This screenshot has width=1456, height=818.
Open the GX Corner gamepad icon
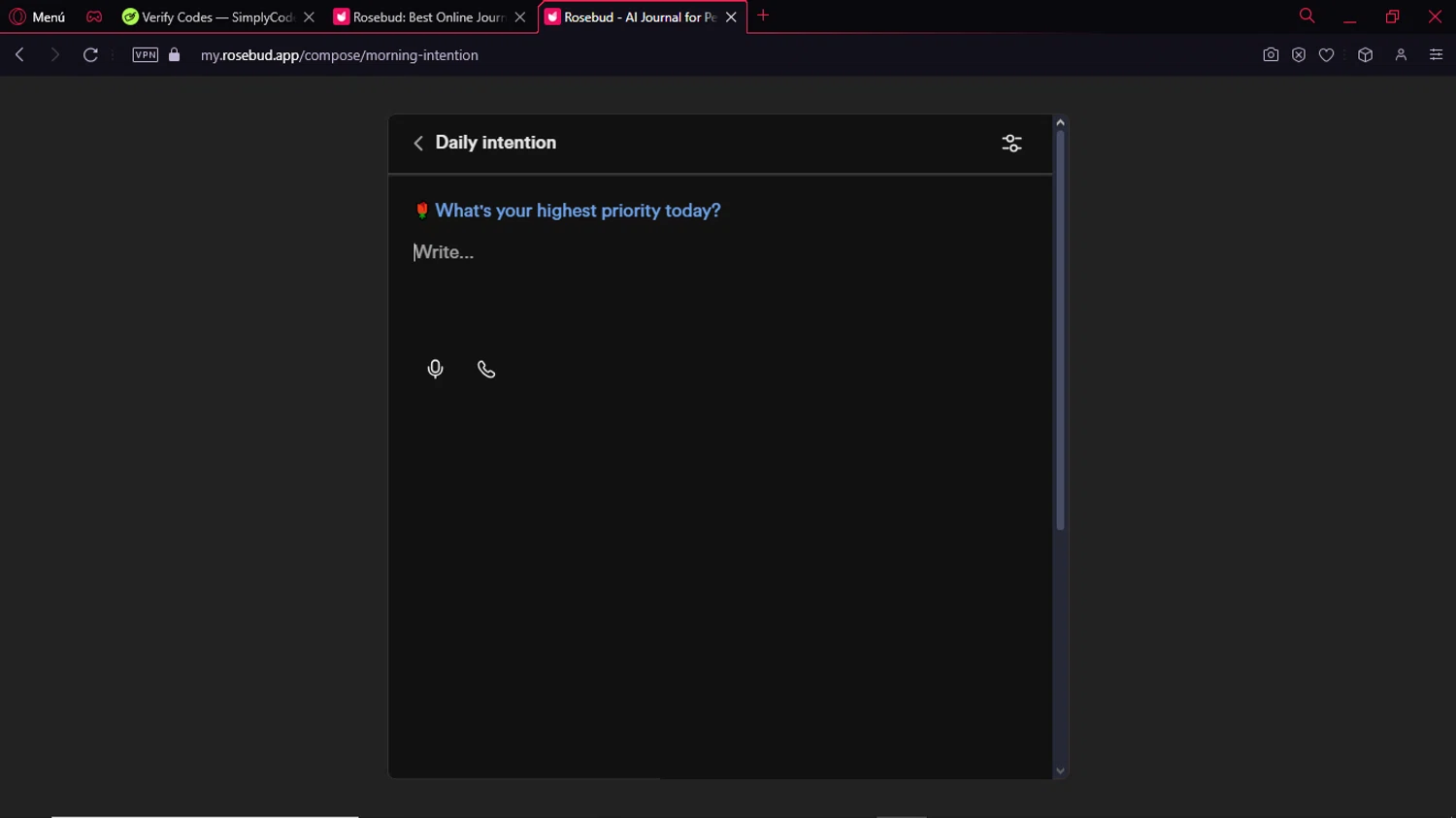(x=94, y=16)
